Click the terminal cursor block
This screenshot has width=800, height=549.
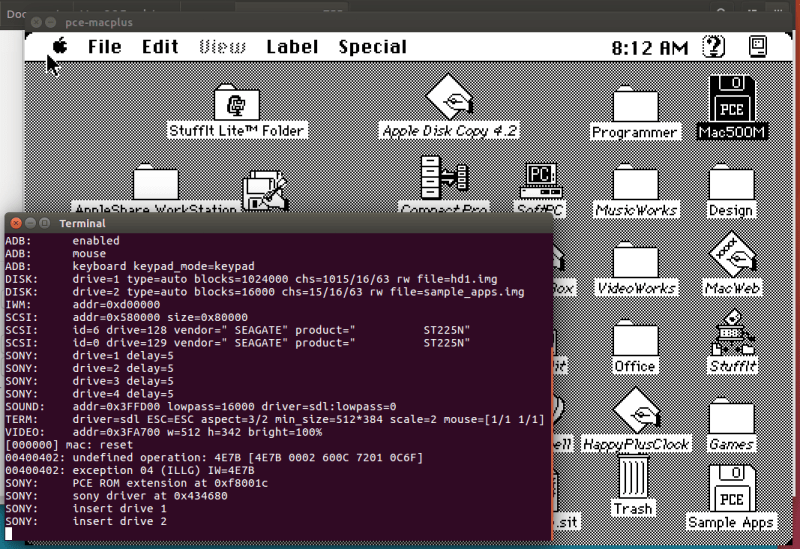[x=9, y=534]
